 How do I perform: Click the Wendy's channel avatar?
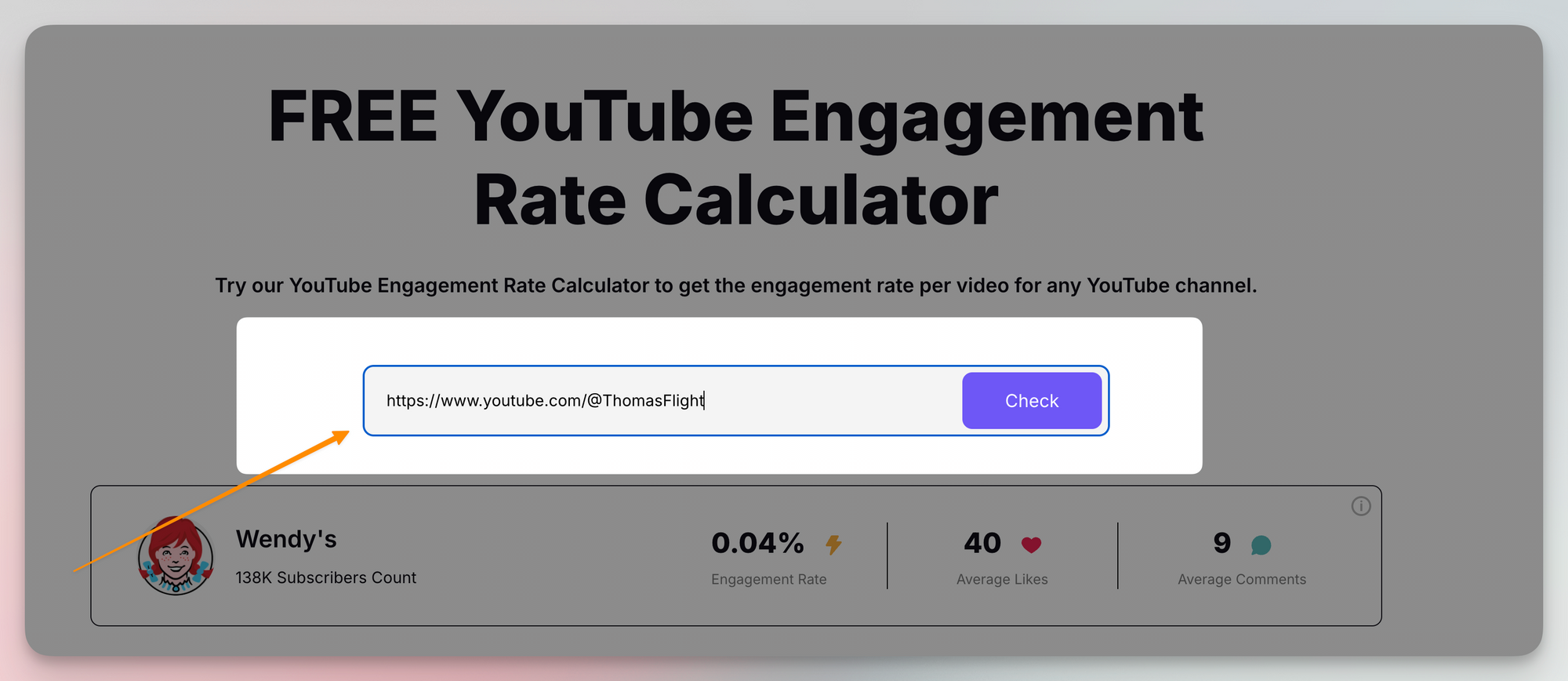click(x=176, y=556)
